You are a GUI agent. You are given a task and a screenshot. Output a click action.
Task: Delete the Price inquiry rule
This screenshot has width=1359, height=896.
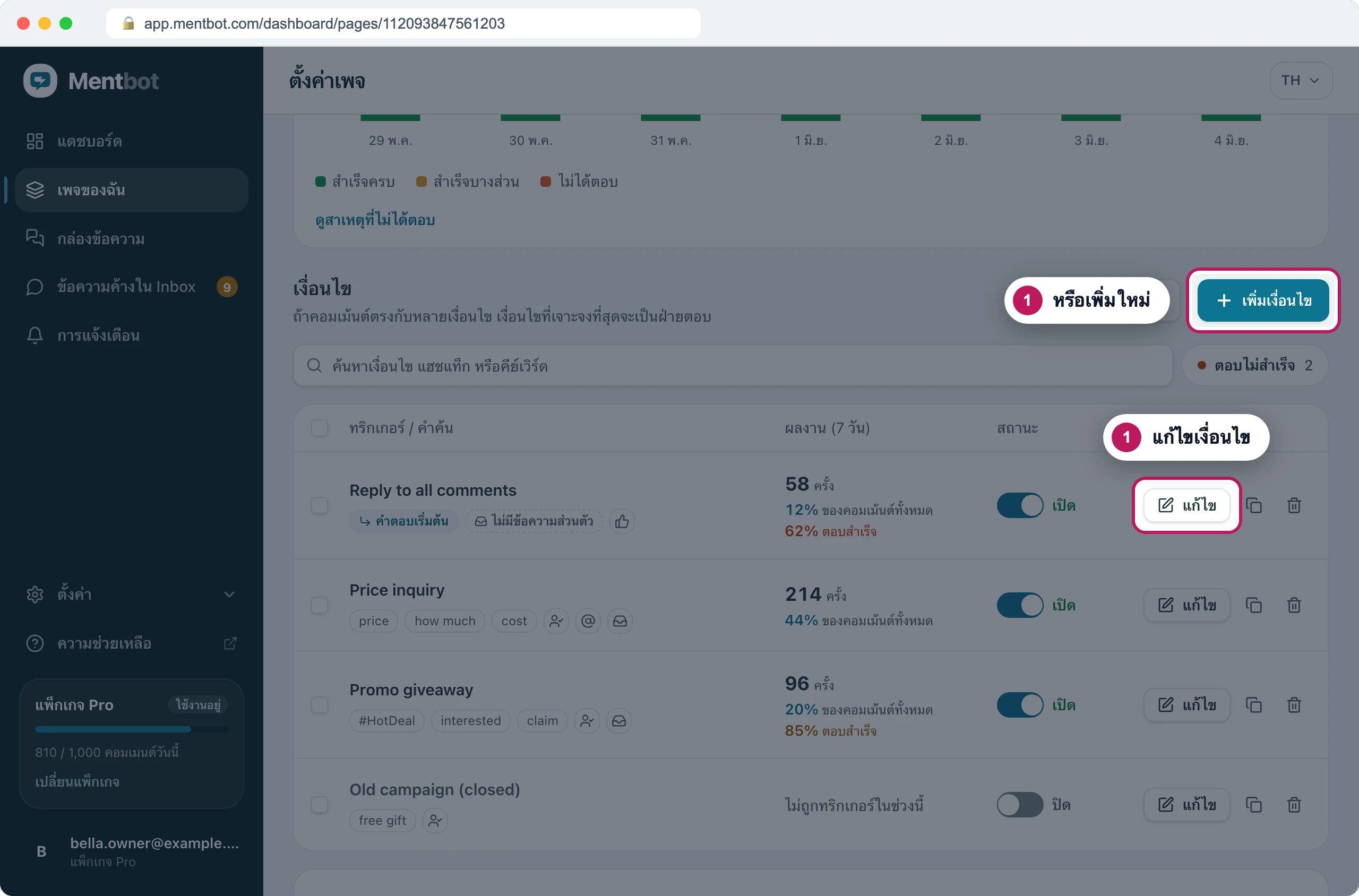click(1294, 605)
